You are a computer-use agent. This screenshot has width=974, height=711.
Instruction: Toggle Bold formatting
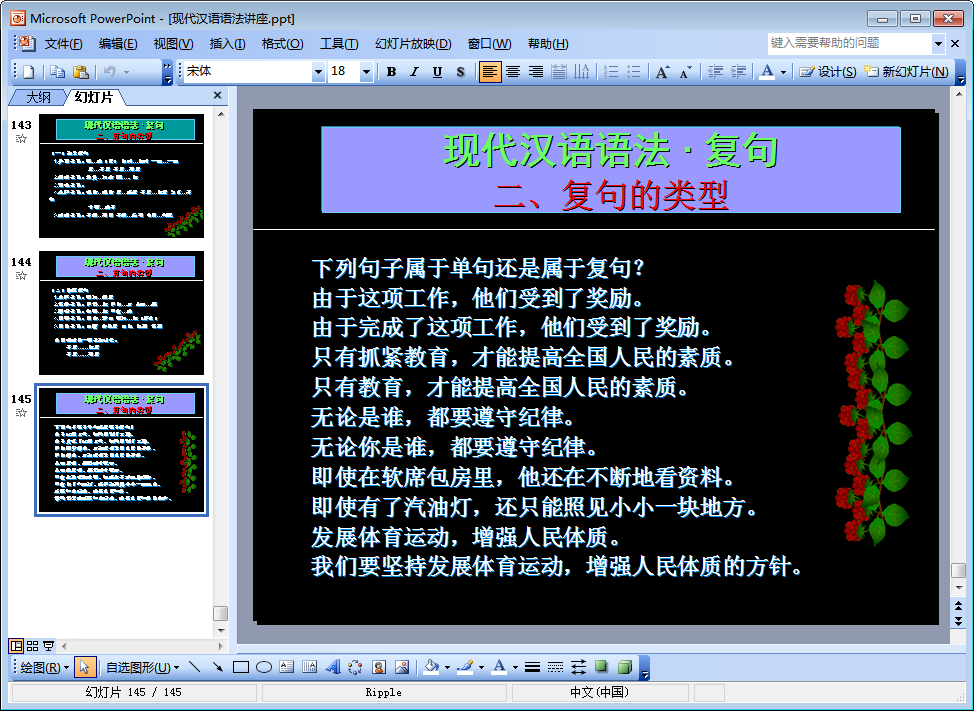[x=391, y=72]
